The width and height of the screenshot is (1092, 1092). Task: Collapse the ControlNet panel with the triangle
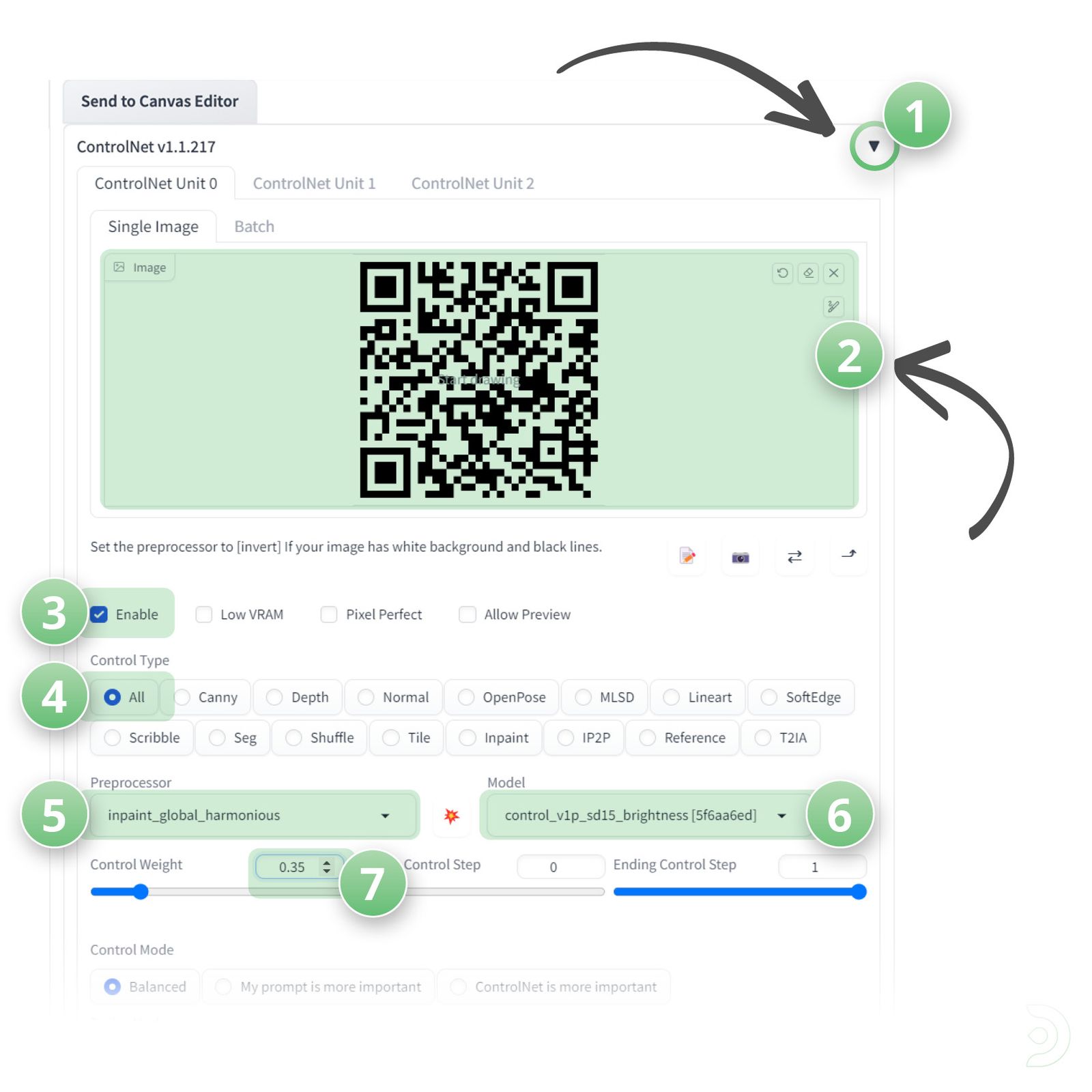(872, 146)
